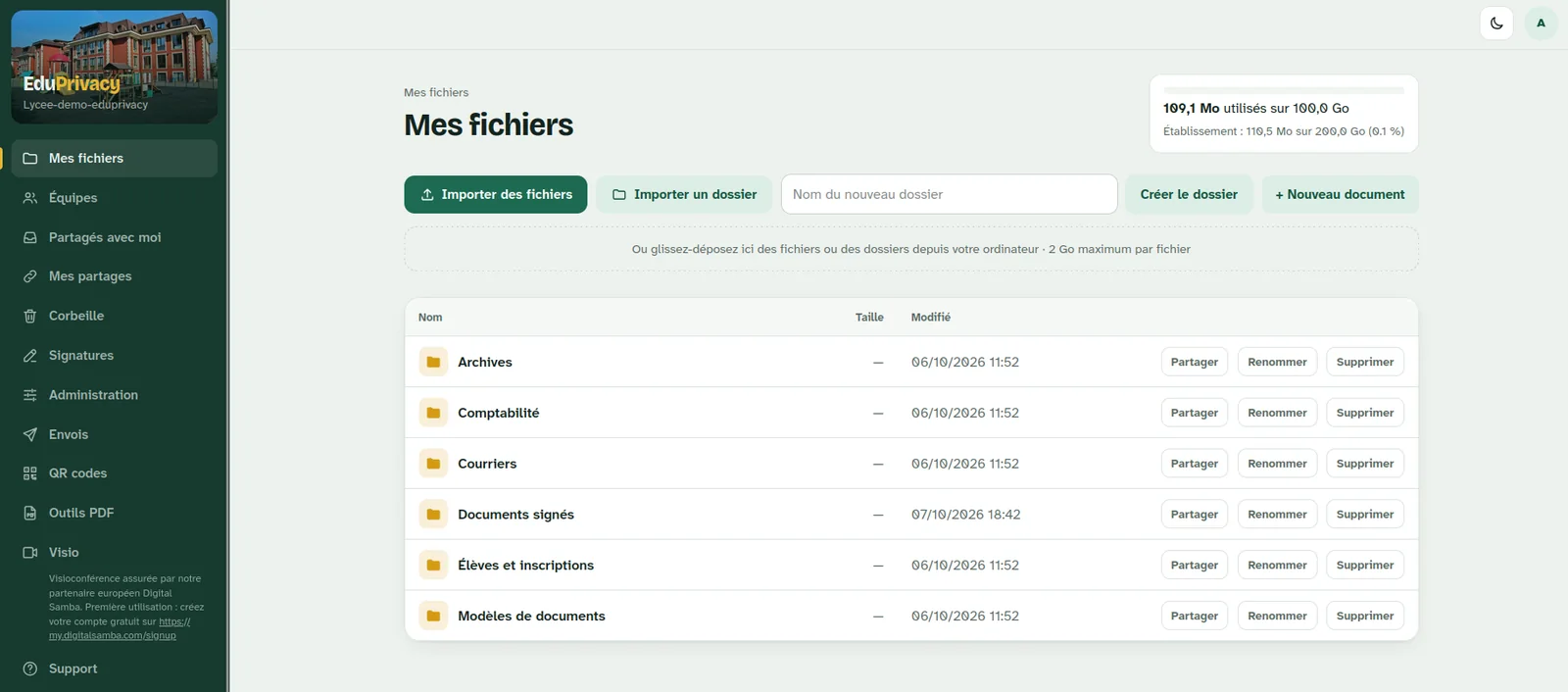
Task: Toggle dark mode with the moon icon
Action: [1496, 23]
